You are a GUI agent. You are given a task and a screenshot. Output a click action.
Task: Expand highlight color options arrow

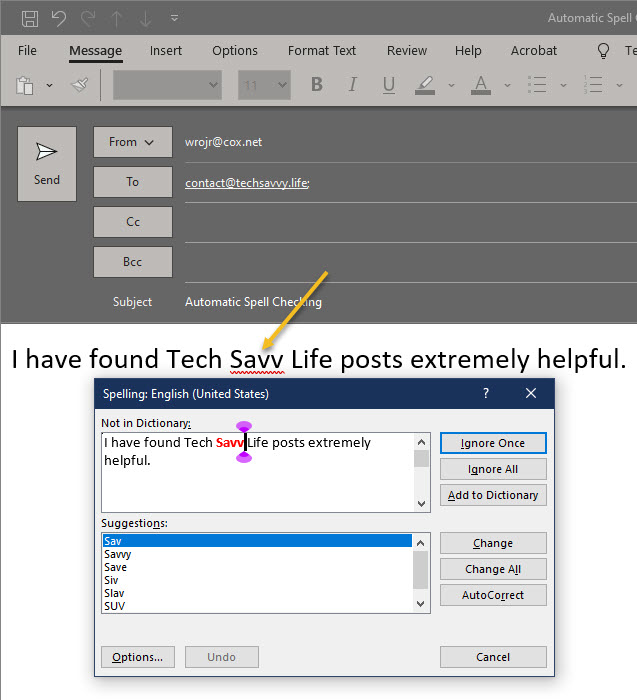(x=451, y=85)
